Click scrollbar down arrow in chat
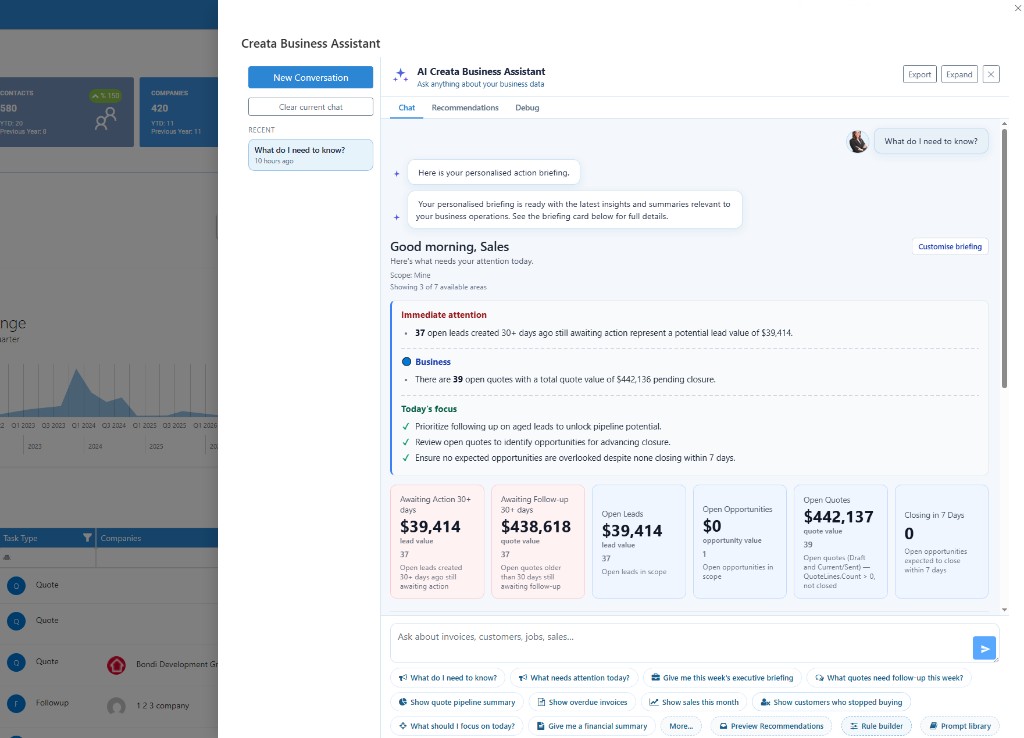The image size is (1024, 738). coord(1004,609)
